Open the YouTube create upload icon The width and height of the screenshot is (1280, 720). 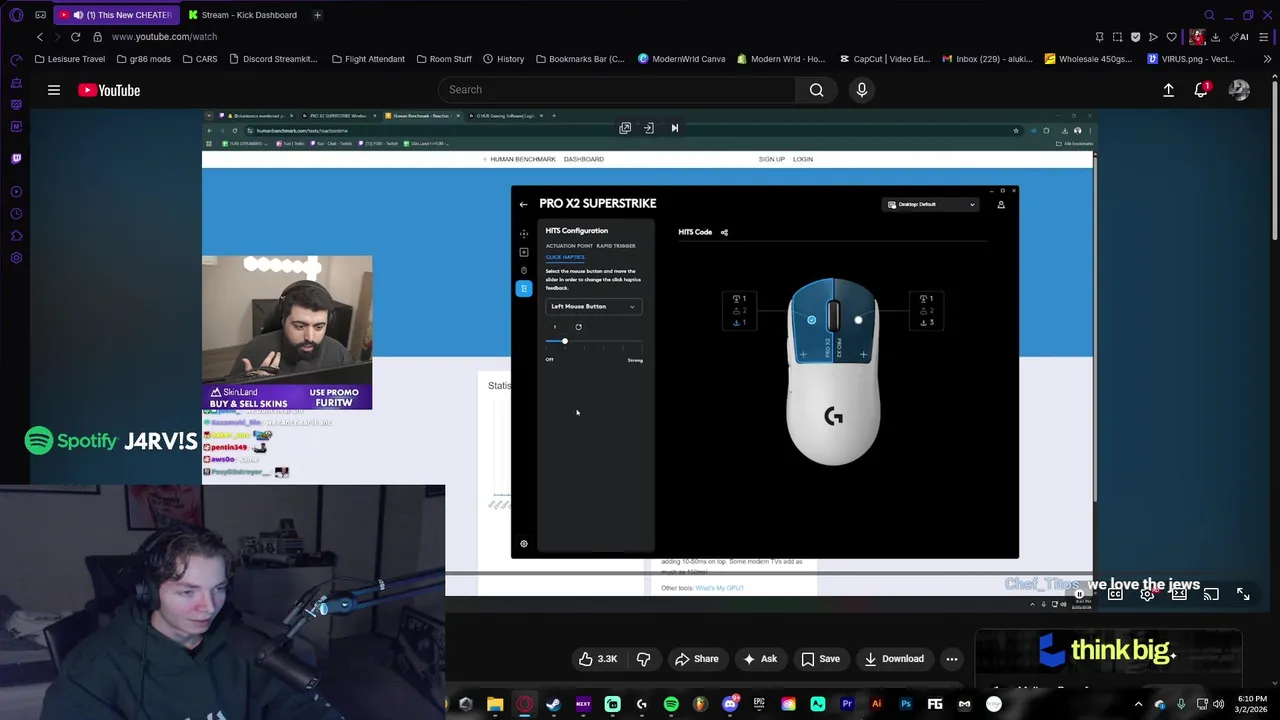(1168, 90)
